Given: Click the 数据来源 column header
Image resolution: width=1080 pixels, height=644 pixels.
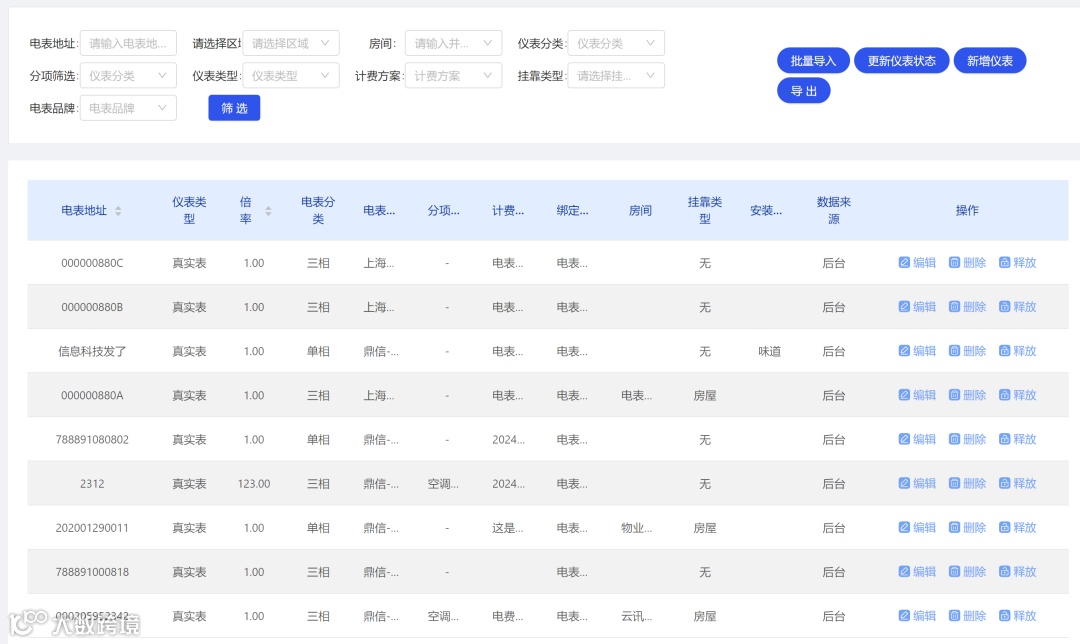Looking at the screenshot, I should [833, 210].
